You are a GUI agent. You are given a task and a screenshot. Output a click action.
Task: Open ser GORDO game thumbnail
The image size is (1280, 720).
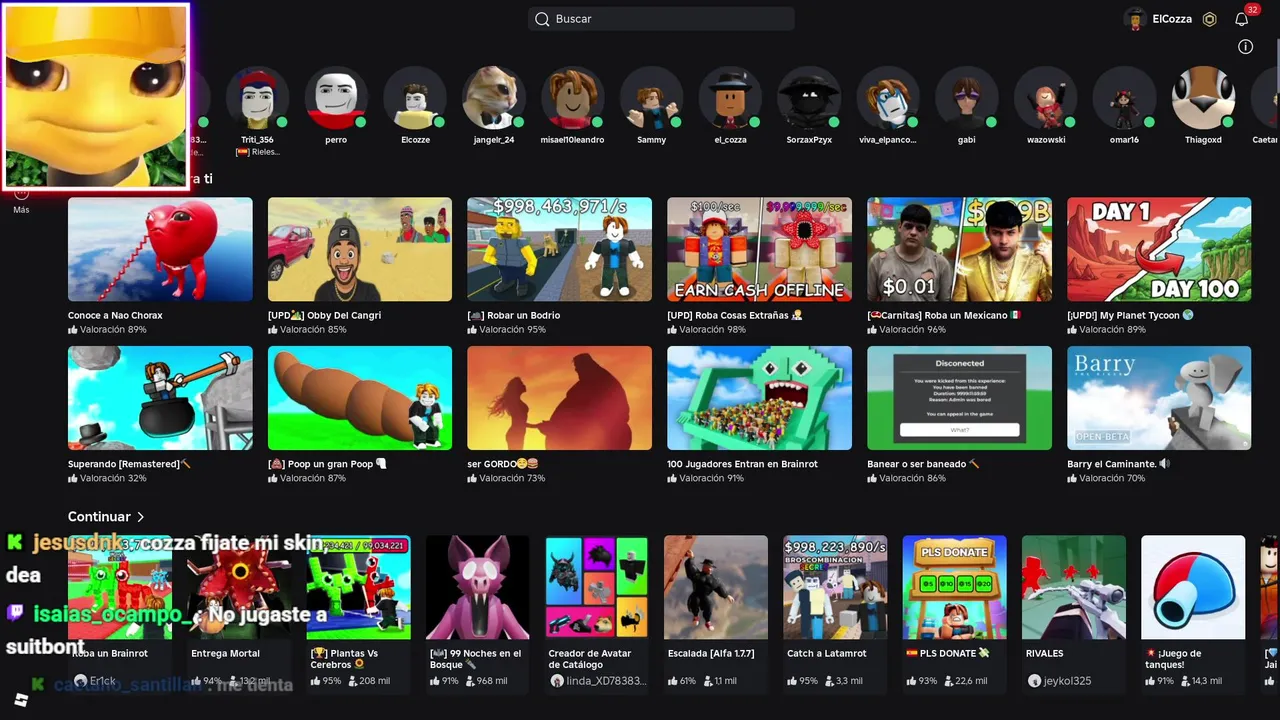click(x=560, y=398)
